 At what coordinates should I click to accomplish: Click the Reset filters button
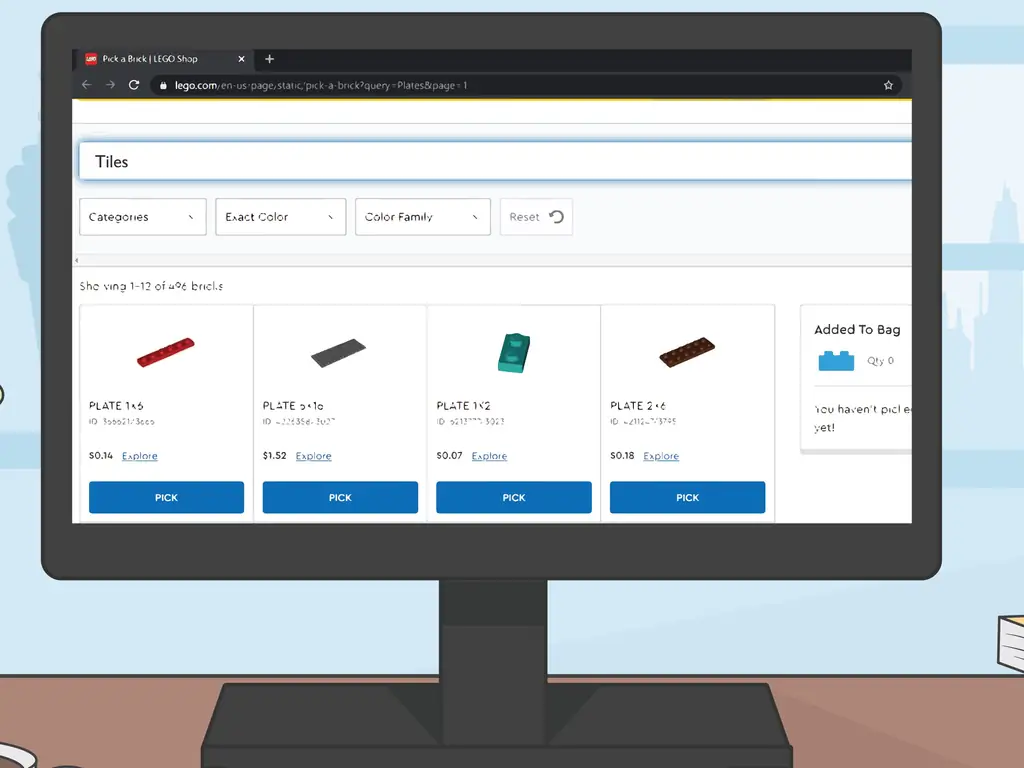[x=536, y=217]
